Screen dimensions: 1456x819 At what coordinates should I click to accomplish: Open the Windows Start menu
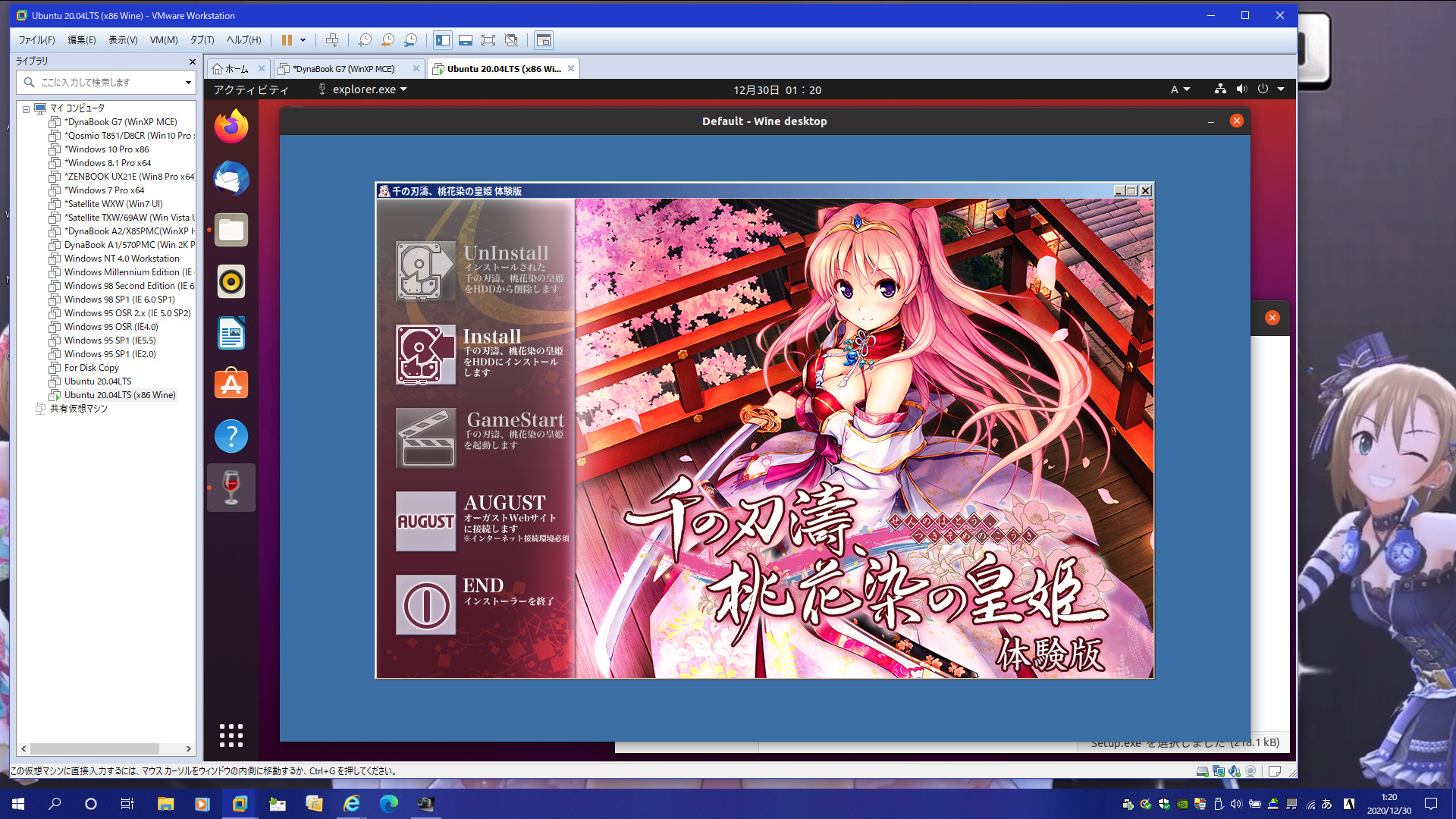[18, 804]
